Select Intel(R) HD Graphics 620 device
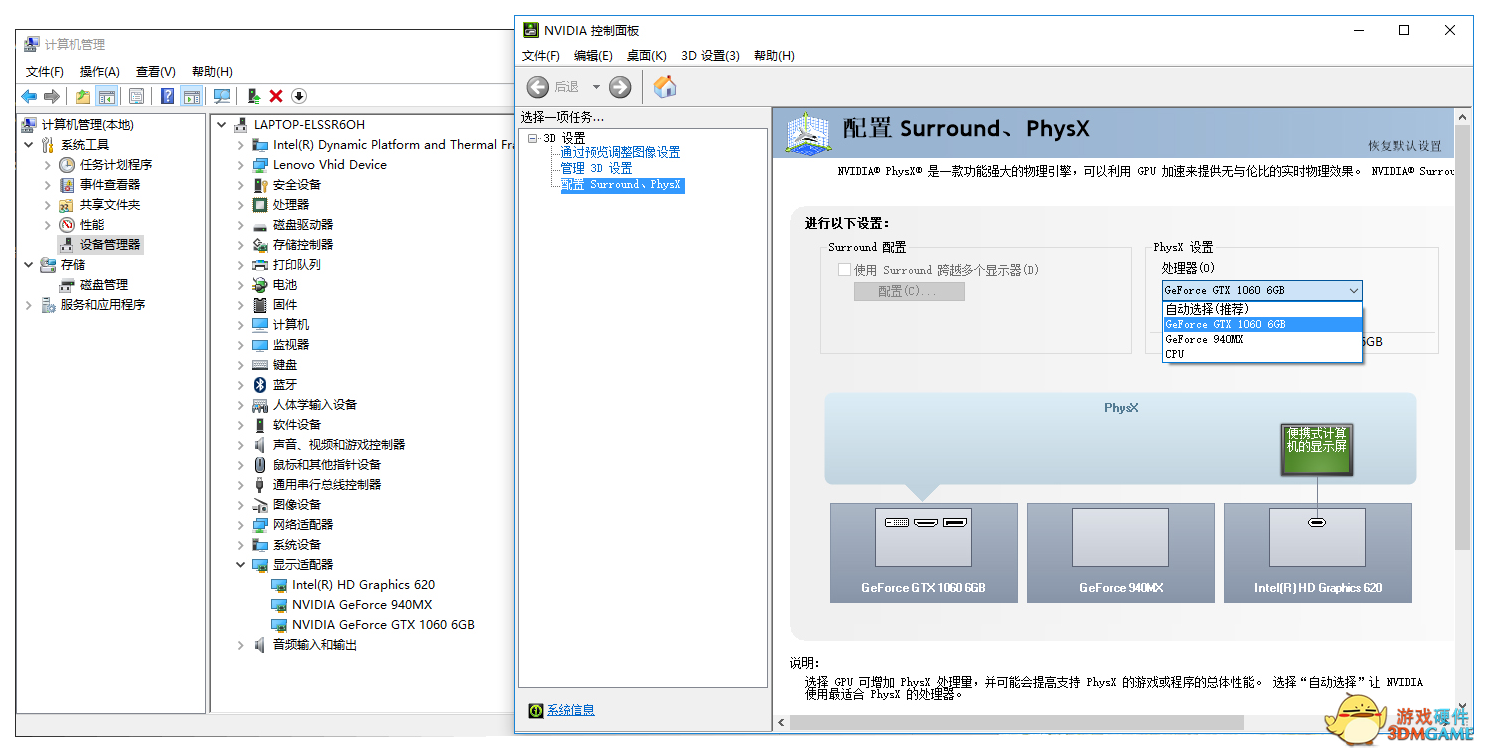The image size is (1490, 754). pos(363,585)
